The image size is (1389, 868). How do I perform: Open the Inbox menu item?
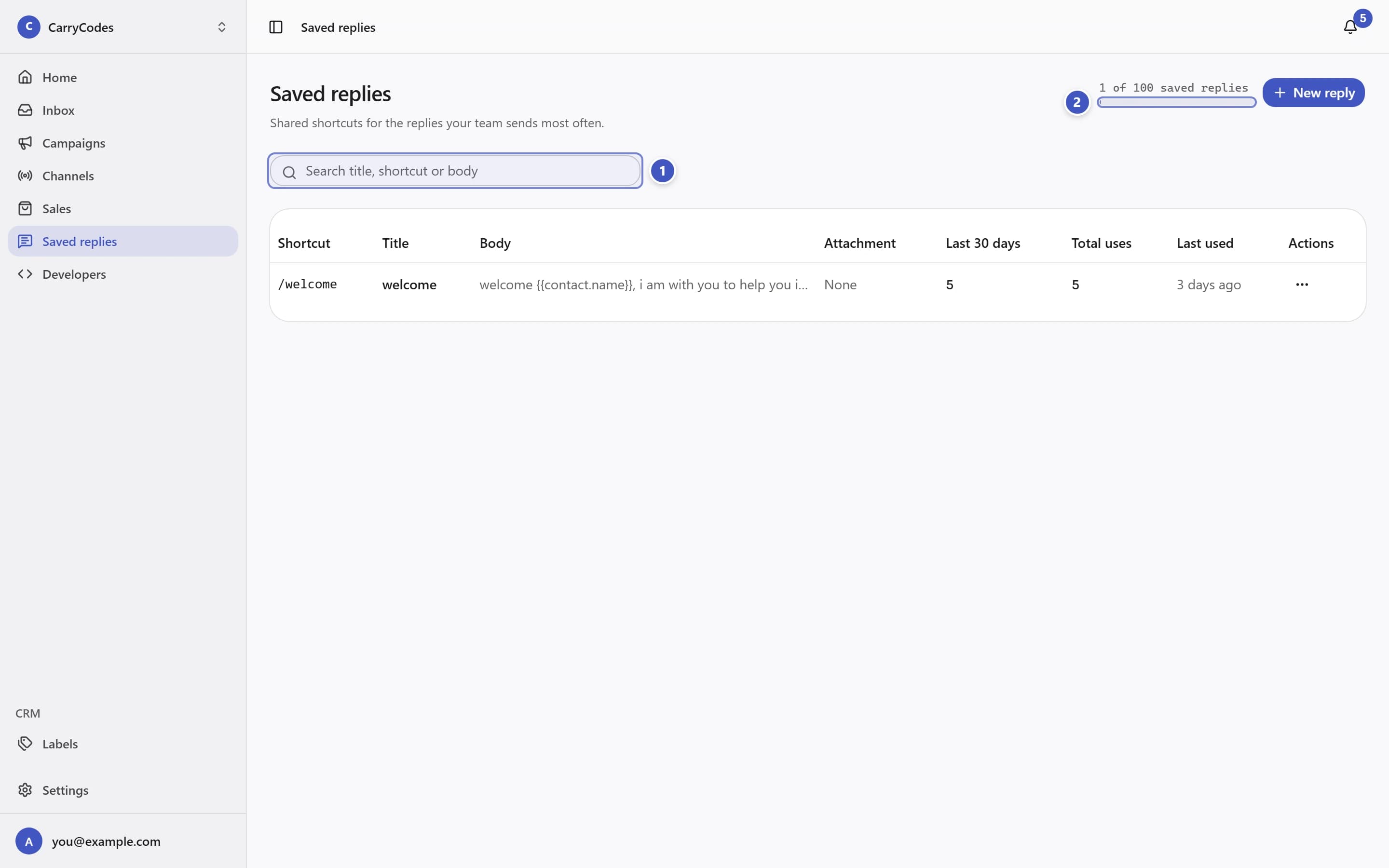(123, 109)
